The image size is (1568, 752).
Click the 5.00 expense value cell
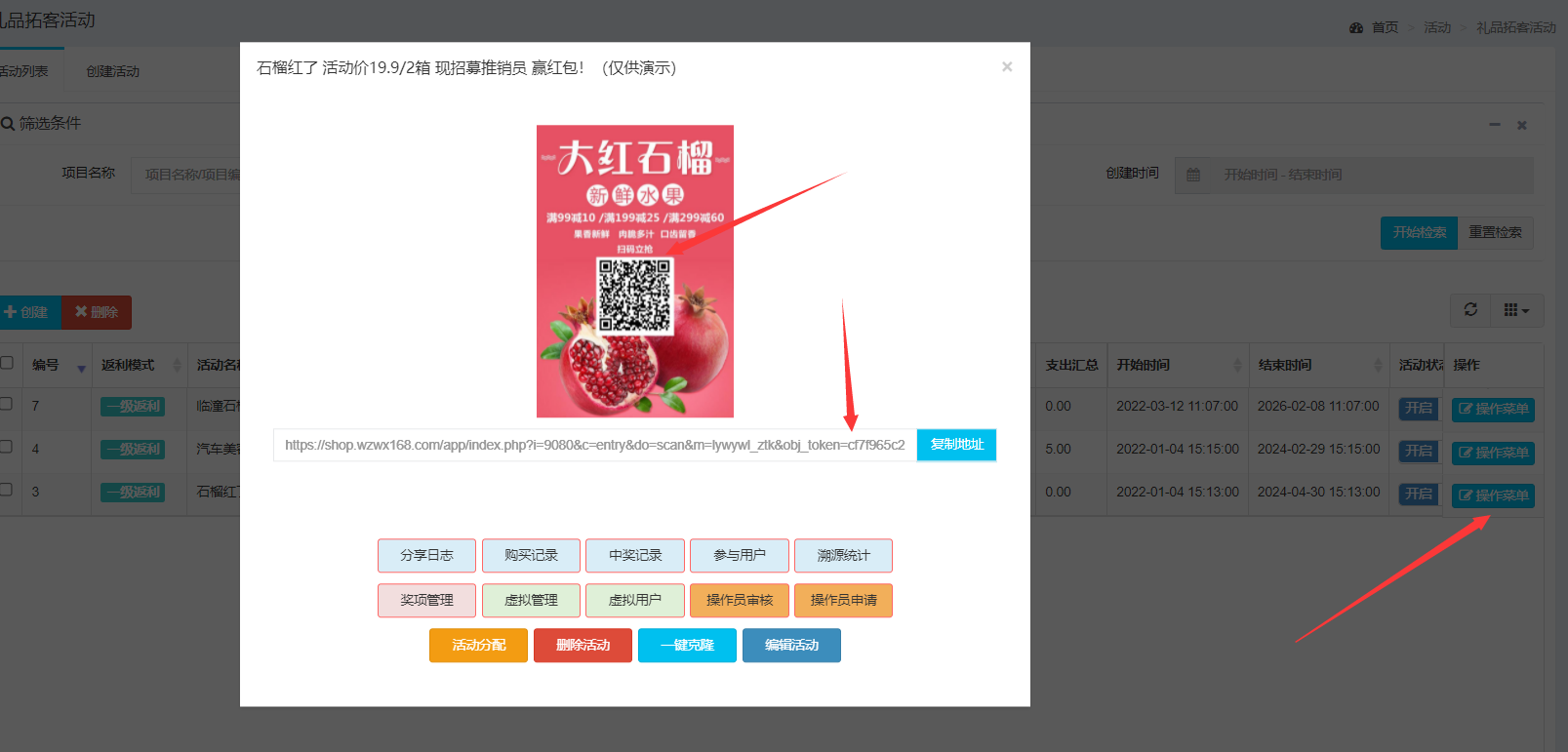coord(1058,449)
